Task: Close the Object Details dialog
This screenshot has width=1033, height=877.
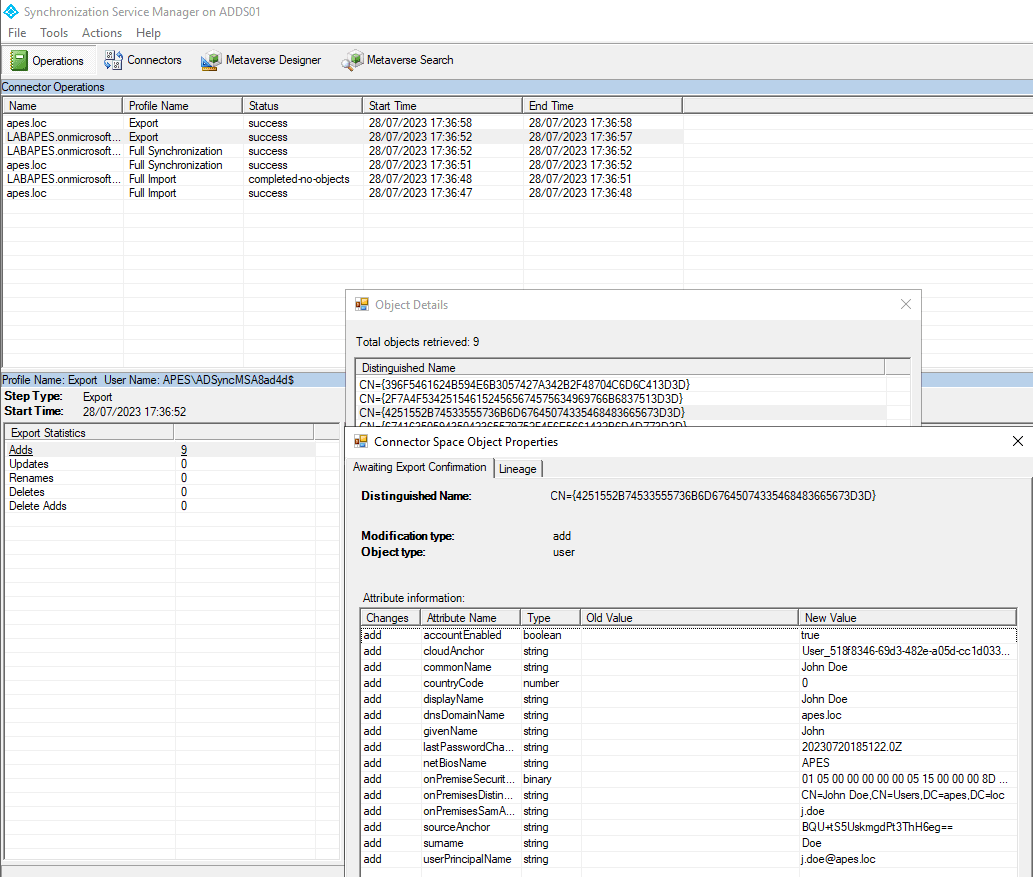Action: click(x=906, y=304)
